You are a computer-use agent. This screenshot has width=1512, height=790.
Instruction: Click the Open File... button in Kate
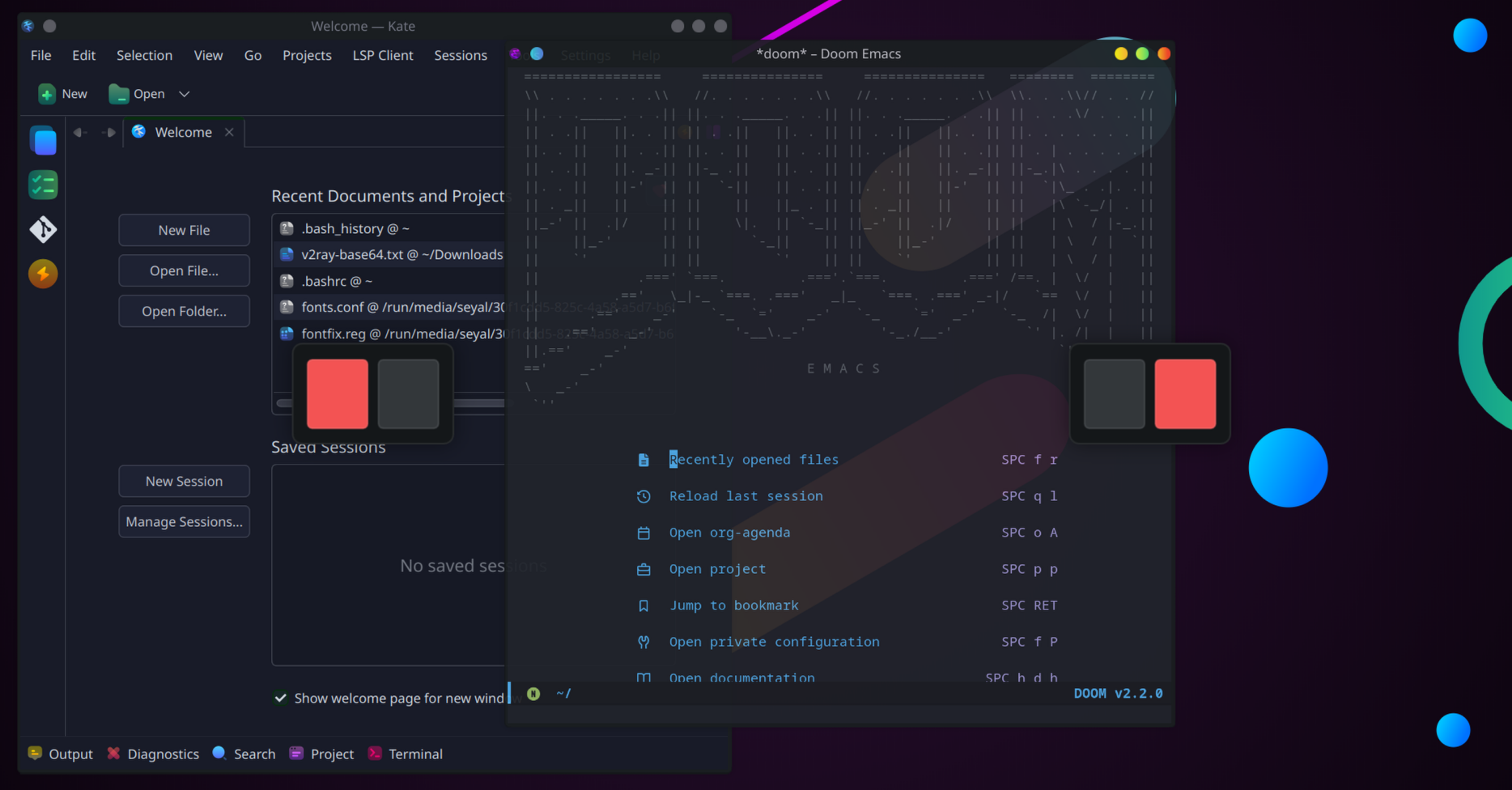tap(184, 270)
